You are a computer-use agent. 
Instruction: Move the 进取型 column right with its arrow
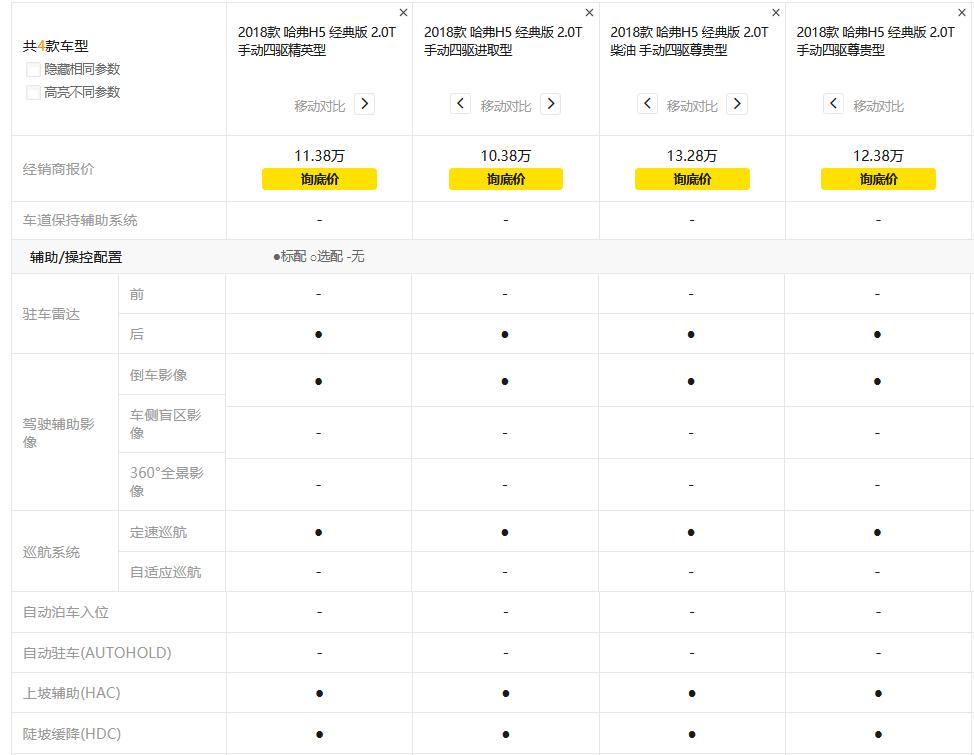pyautogui.click(x=551, y=103)
